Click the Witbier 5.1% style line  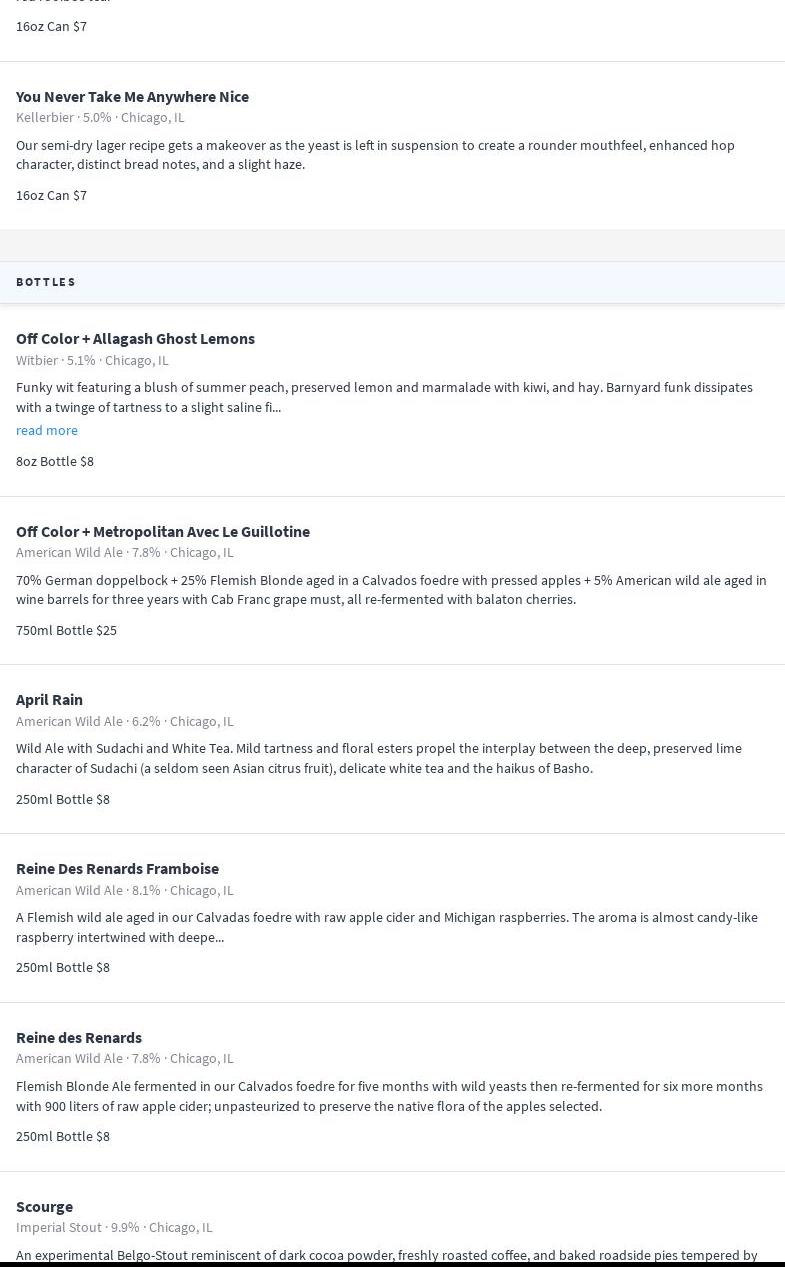[x=92, y=360]
